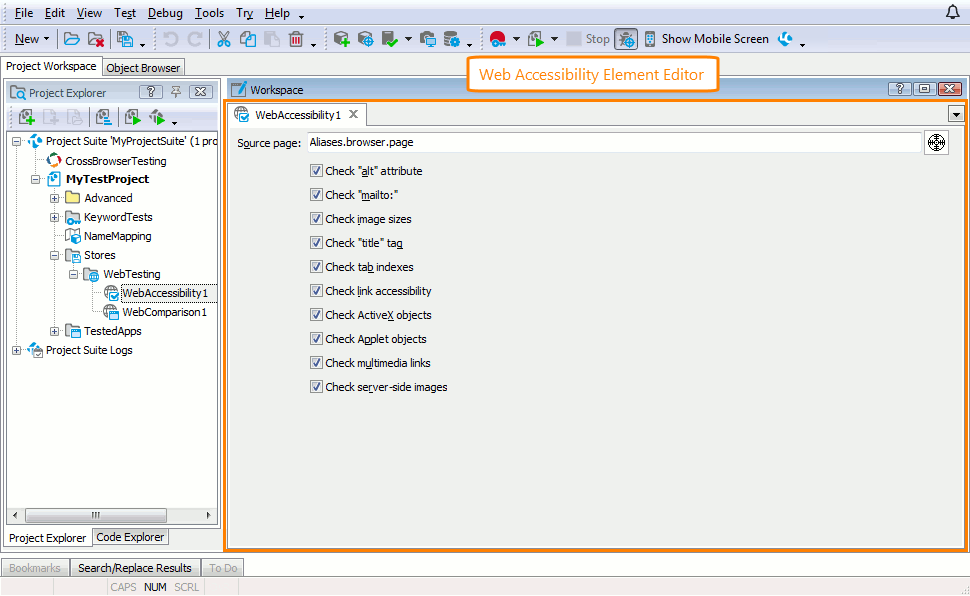The width and height of the screenshot is (970, 596).
Task: Click the blue-lined project item icon in Project Explorer toolbar
Action: (x=103, y=117)
